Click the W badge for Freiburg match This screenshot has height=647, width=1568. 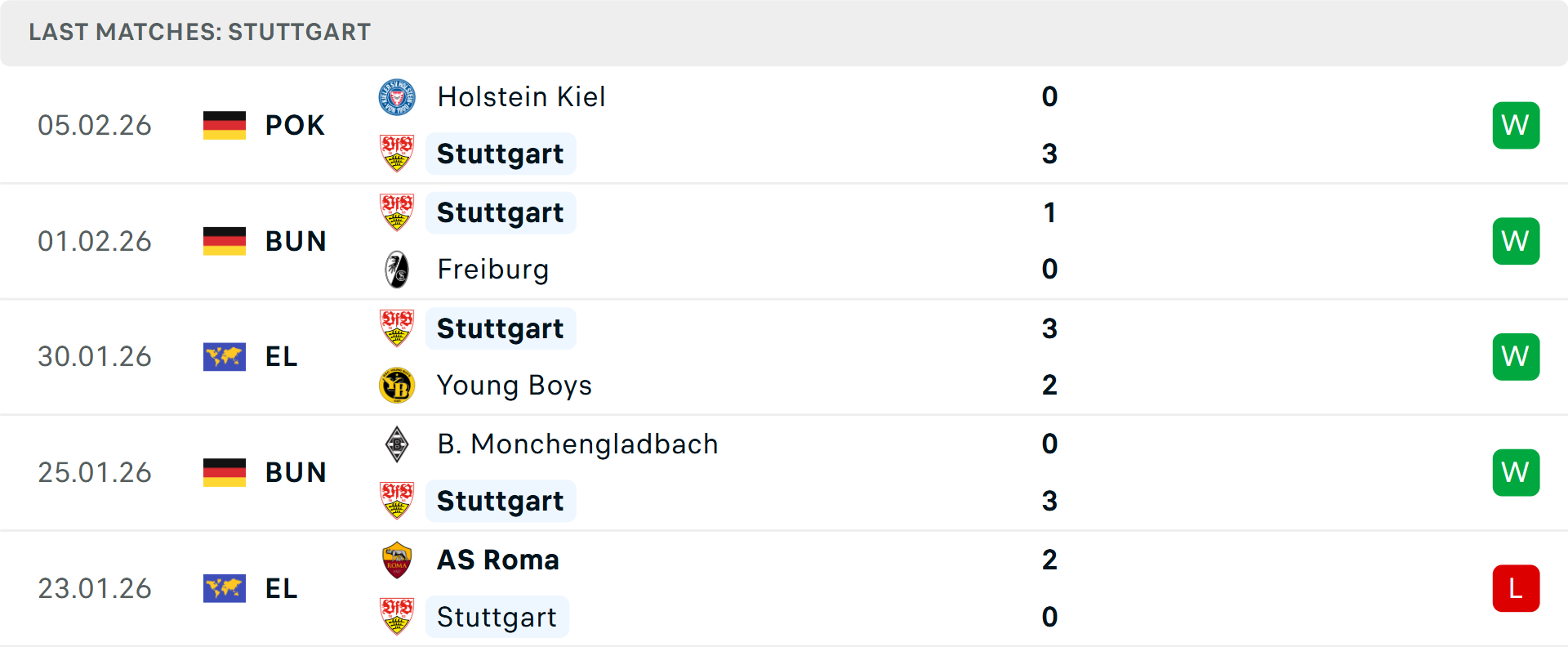pos(1516,241)
